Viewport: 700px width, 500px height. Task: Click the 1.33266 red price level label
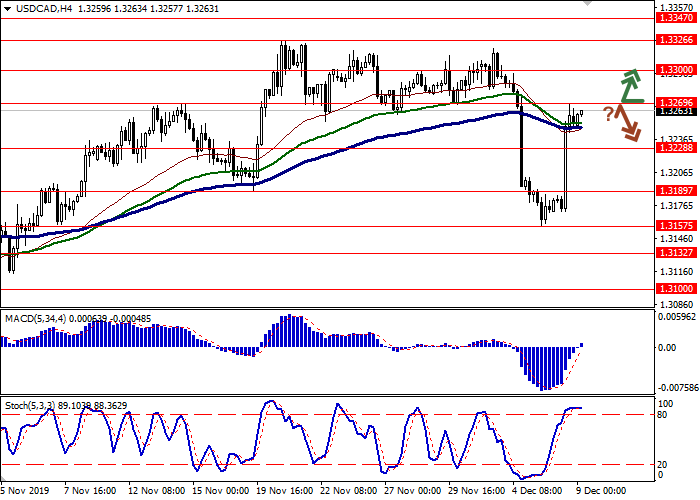(x=672, y=40)
